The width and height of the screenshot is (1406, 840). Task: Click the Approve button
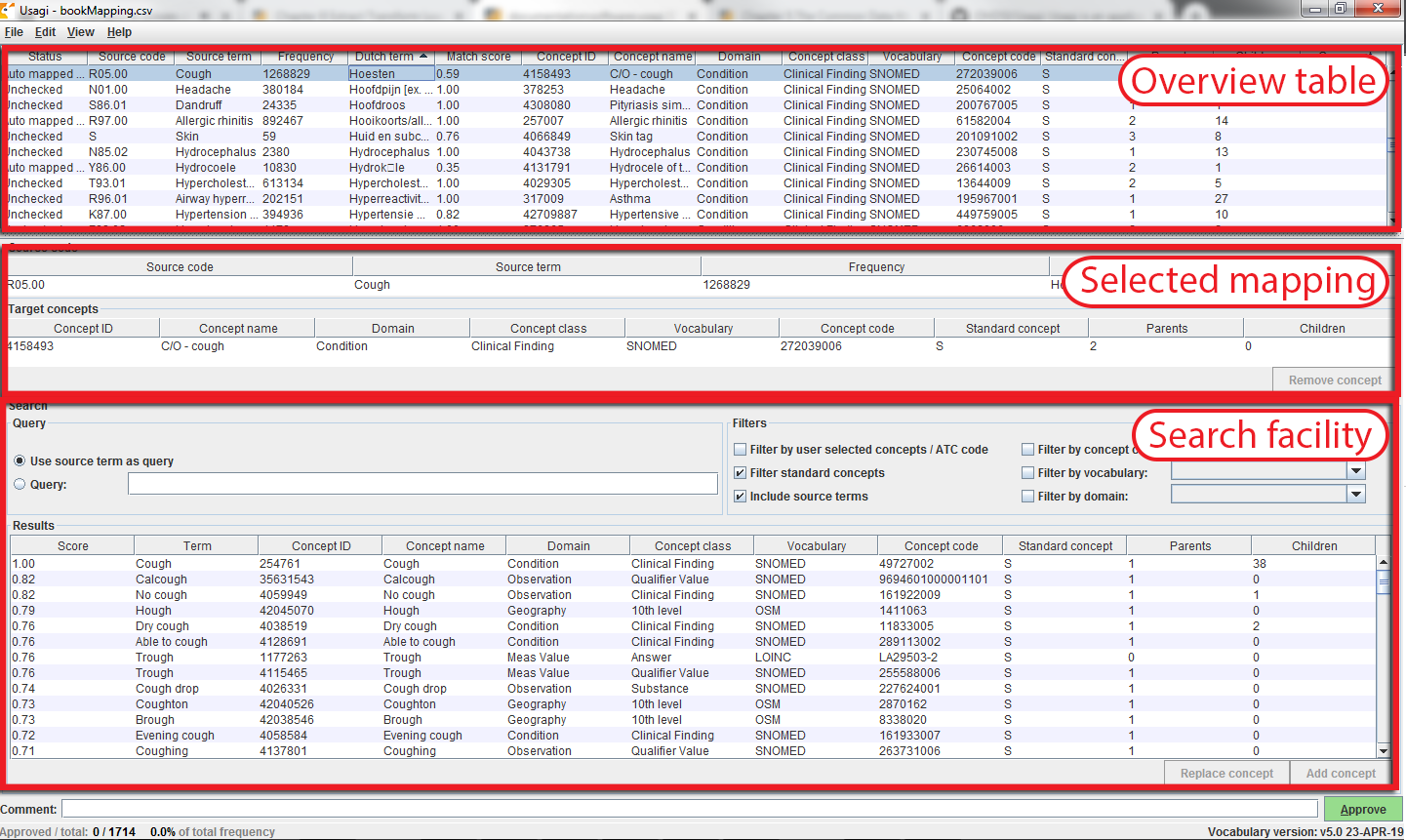pos(1363,809)
